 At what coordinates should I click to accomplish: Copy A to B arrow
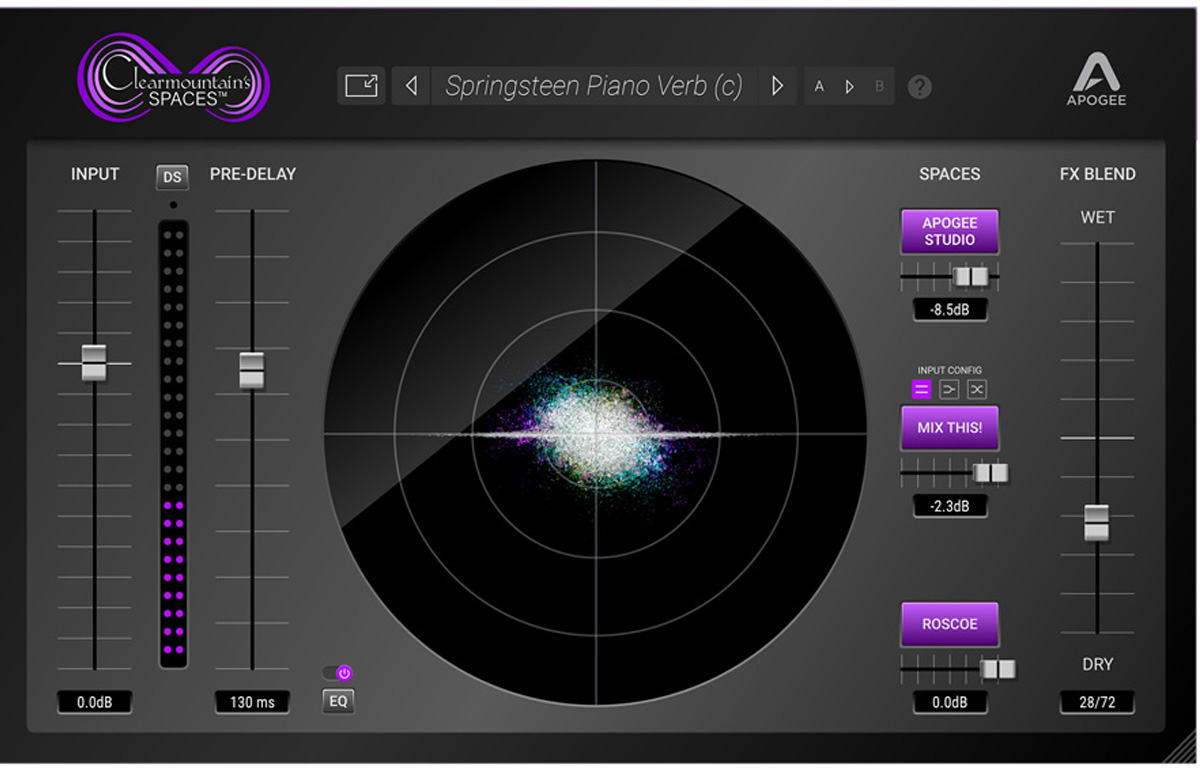tap(849, 87)
